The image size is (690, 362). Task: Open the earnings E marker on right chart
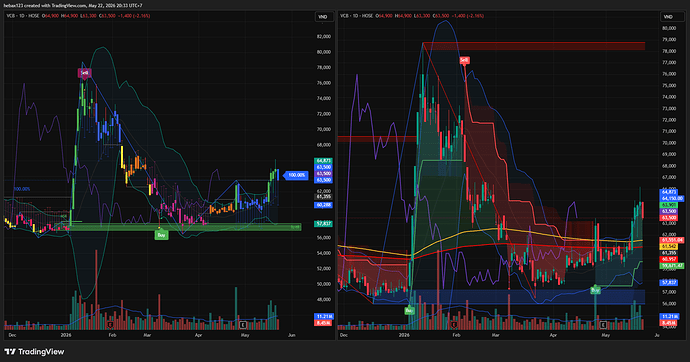(x=603, y=325)
